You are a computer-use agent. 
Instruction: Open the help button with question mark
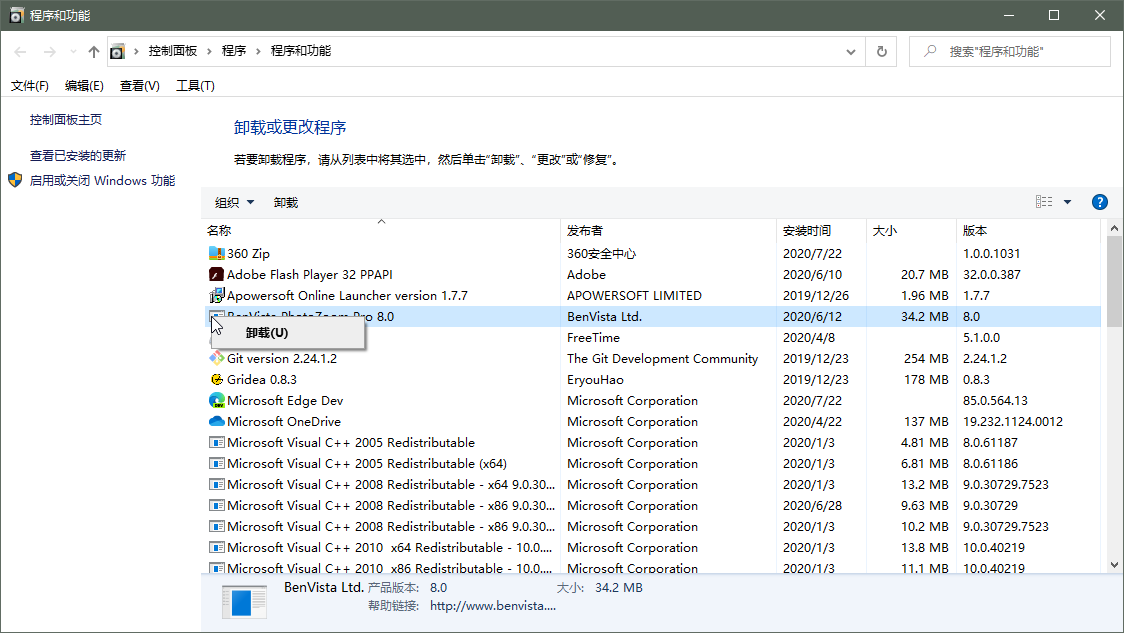[1100, 202]
